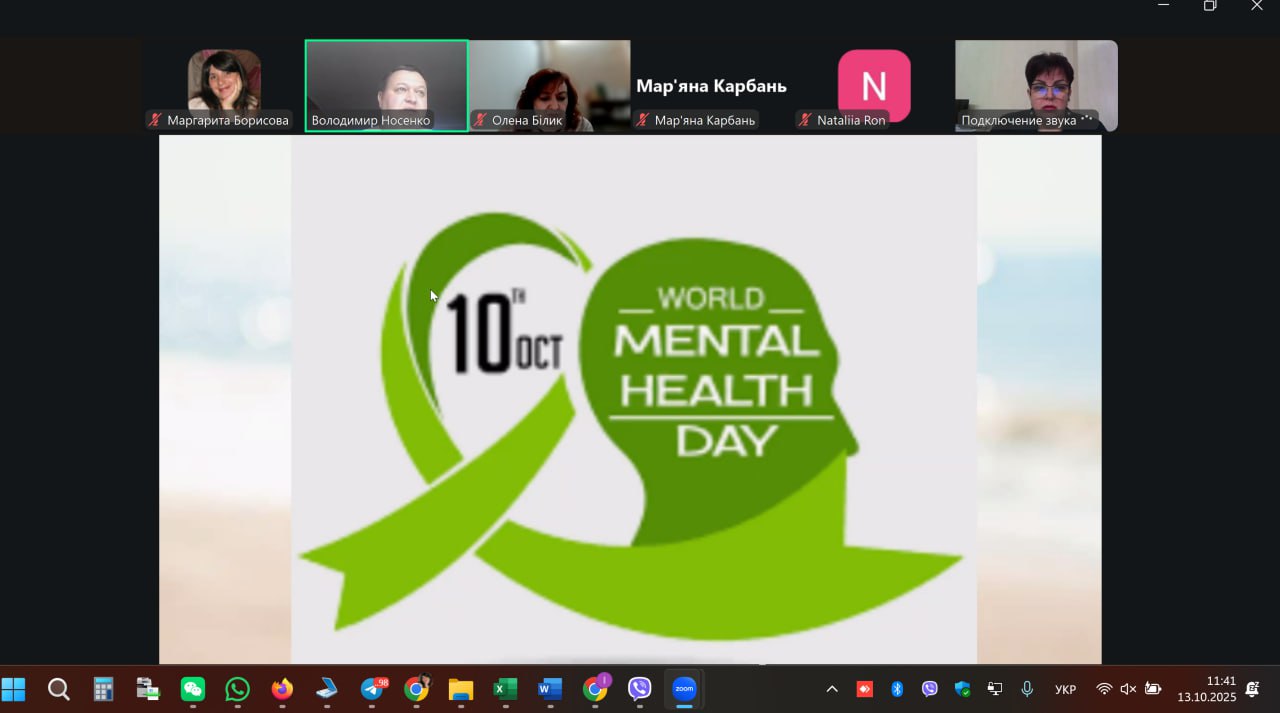1280x713 pixels.
Task: Open File Explorer from the taskbar
Action: pos(460,689)
